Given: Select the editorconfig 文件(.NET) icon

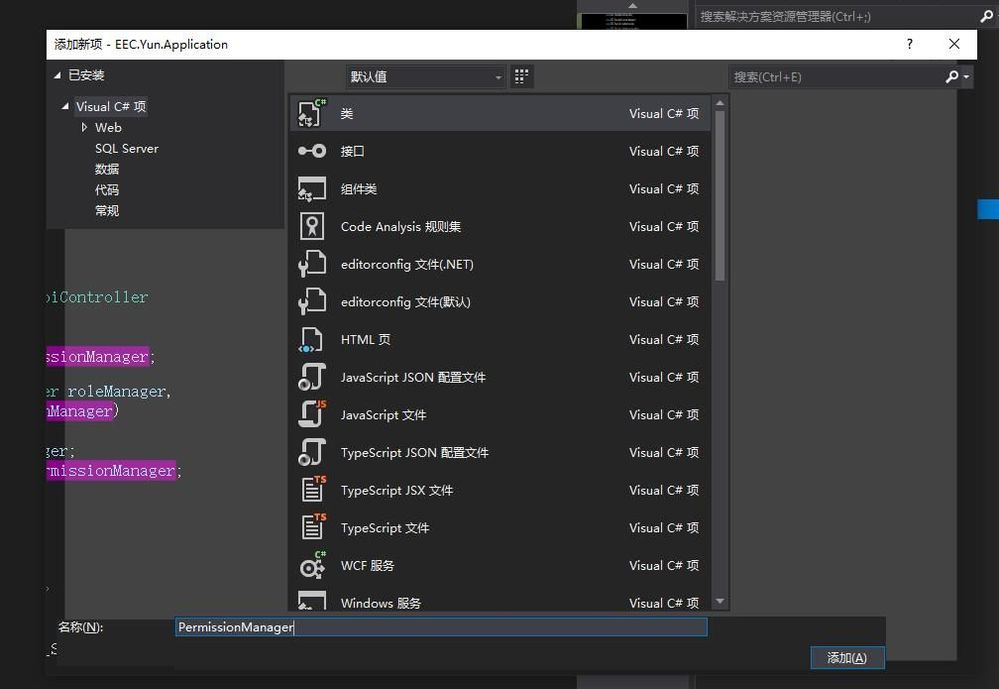Looking at the screenshot, I should 312,264.
